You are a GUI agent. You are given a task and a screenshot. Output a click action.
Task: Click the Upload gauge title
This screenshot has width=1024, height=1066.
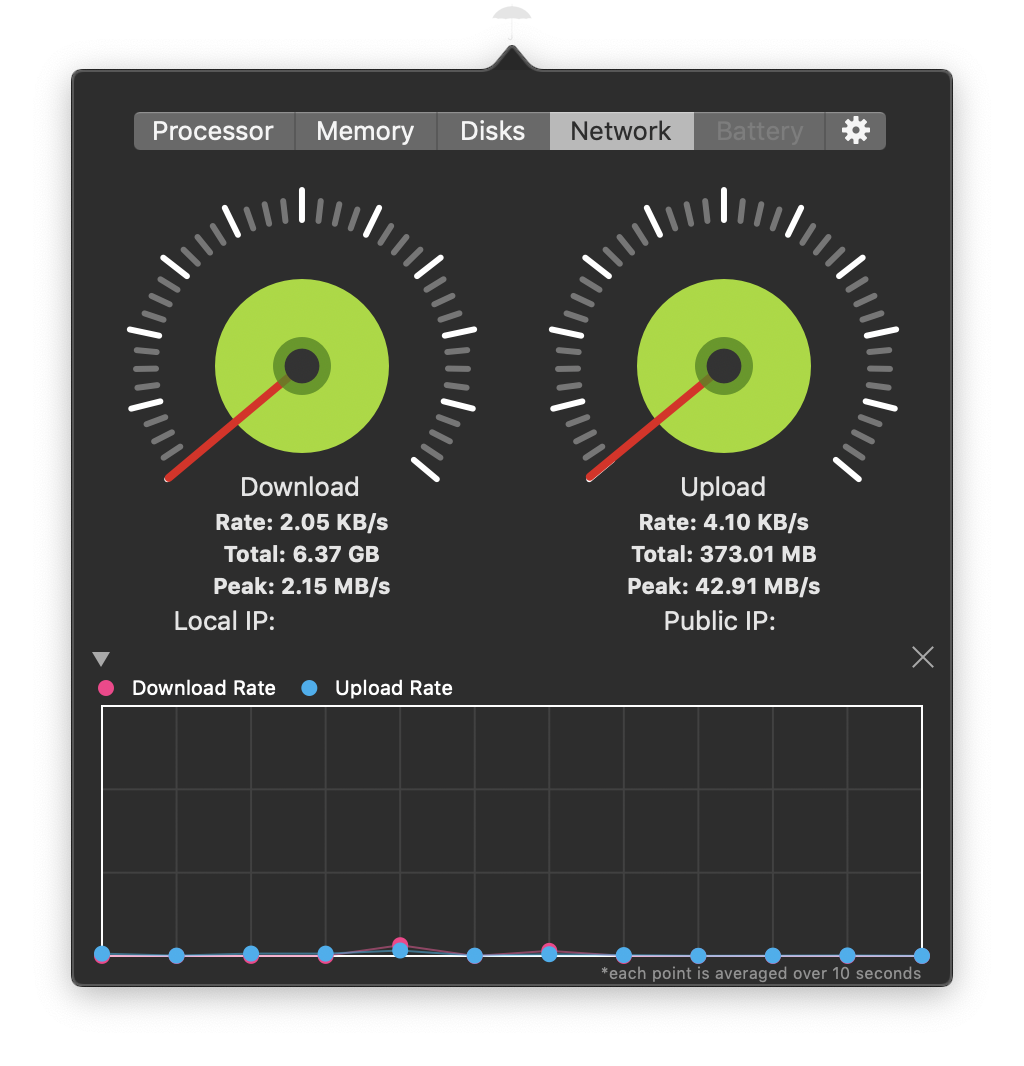click(x=723, y=487)
